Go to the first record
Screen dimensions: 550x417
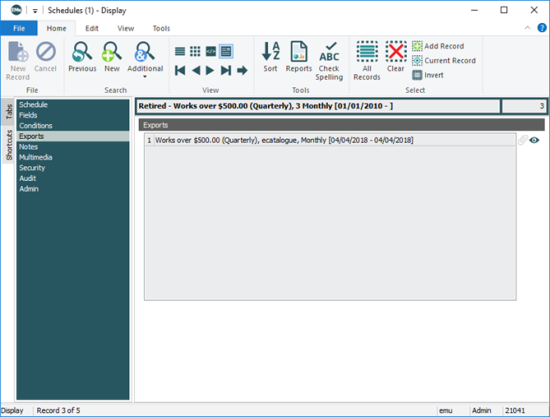click(x=180, y=70)
